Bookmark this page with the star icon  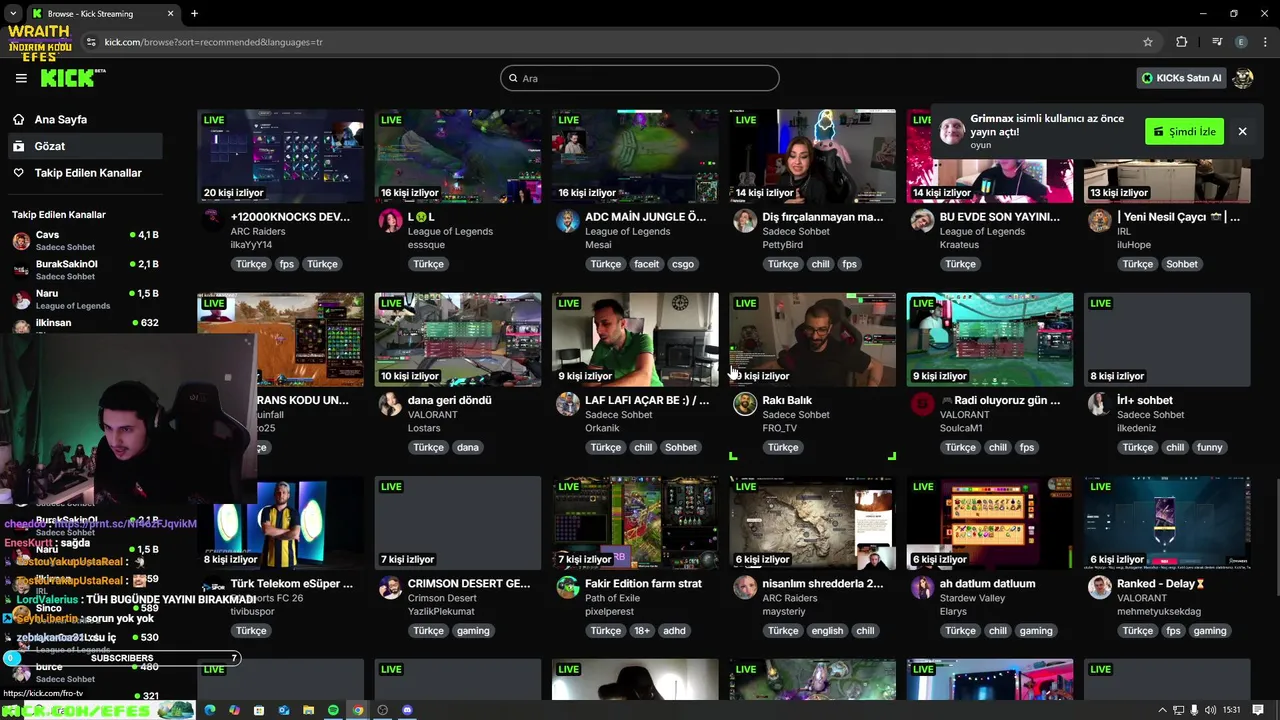1148,42
